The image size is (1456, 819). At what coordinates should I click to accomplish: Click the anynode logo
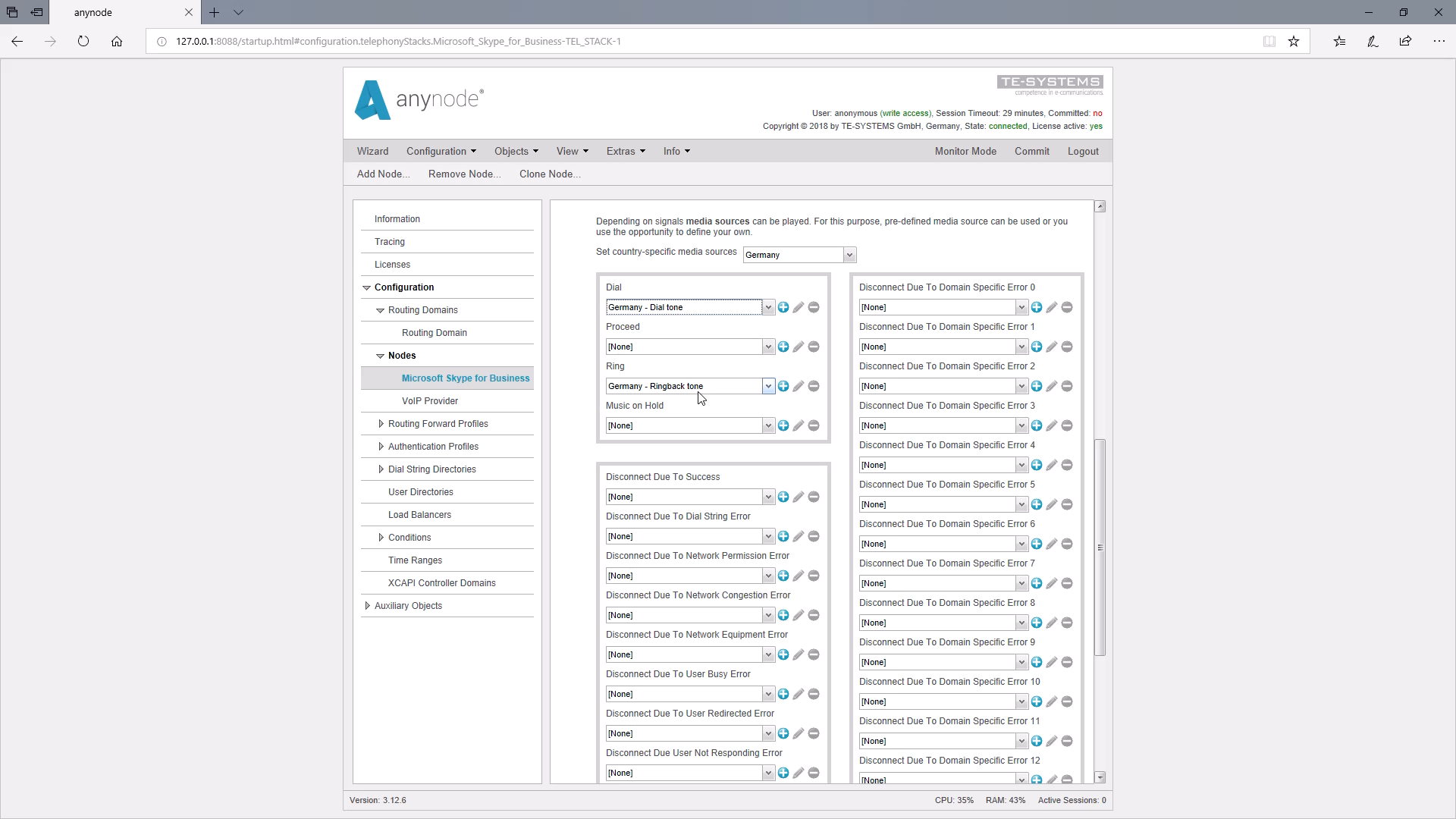pos(419,100)
